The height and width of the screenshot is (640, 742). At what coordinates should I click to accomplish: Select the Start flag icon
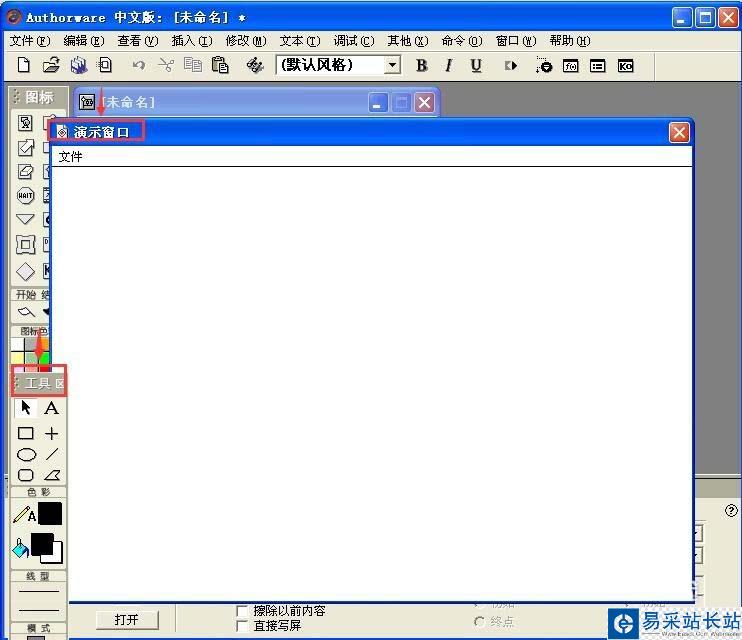(x=26, y=312)
